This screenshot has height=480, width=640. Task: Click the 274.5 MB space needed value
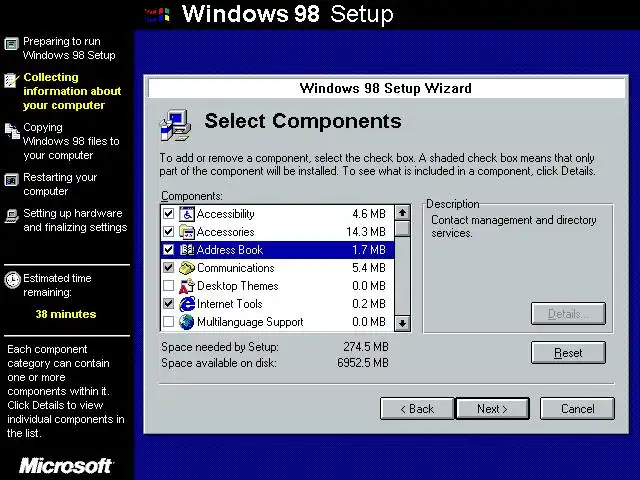[x=366, y=347]
